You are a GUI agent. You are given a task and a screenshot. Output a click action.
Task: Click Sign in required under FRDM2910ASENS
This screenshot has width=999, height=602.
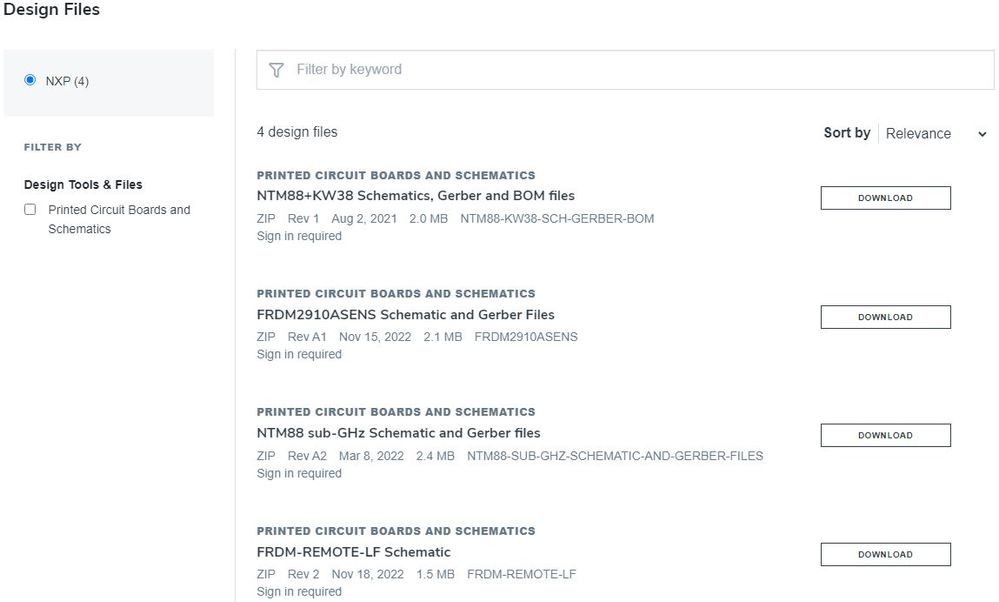pos(299,354)
